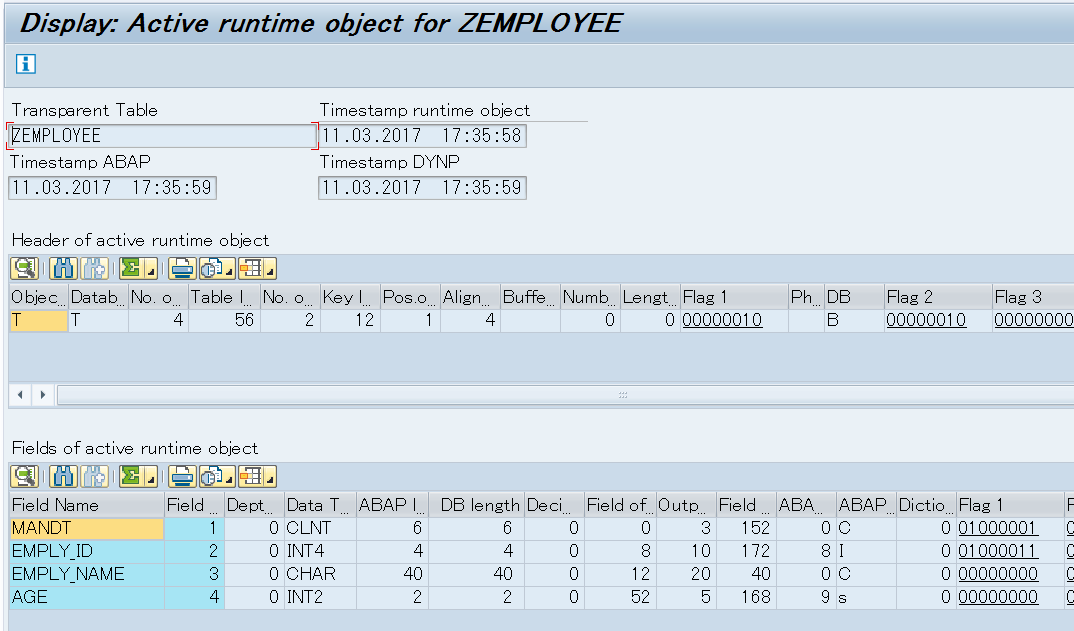This screenshot has width=1074, height=631.
Task: Click the header table horizontal scrollbar track
Action: pos(565,395)
